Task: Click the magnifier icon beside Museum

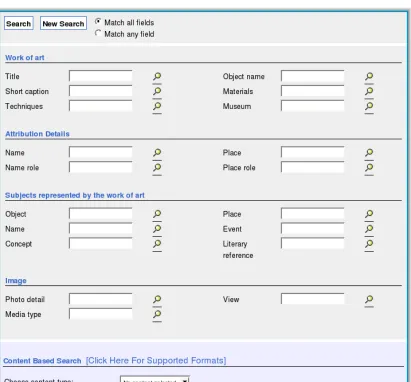Action: point(369,106)
